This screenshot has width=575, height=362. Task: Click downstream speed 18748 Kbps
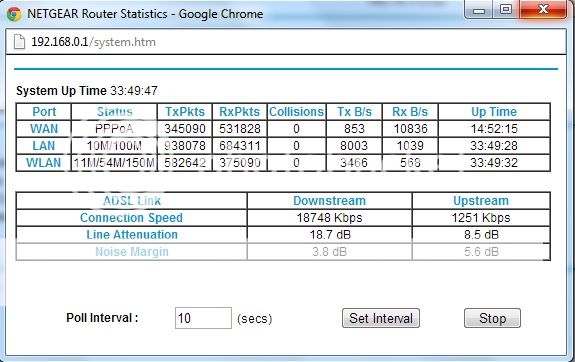pyautogui.click(x=329, y=217)
